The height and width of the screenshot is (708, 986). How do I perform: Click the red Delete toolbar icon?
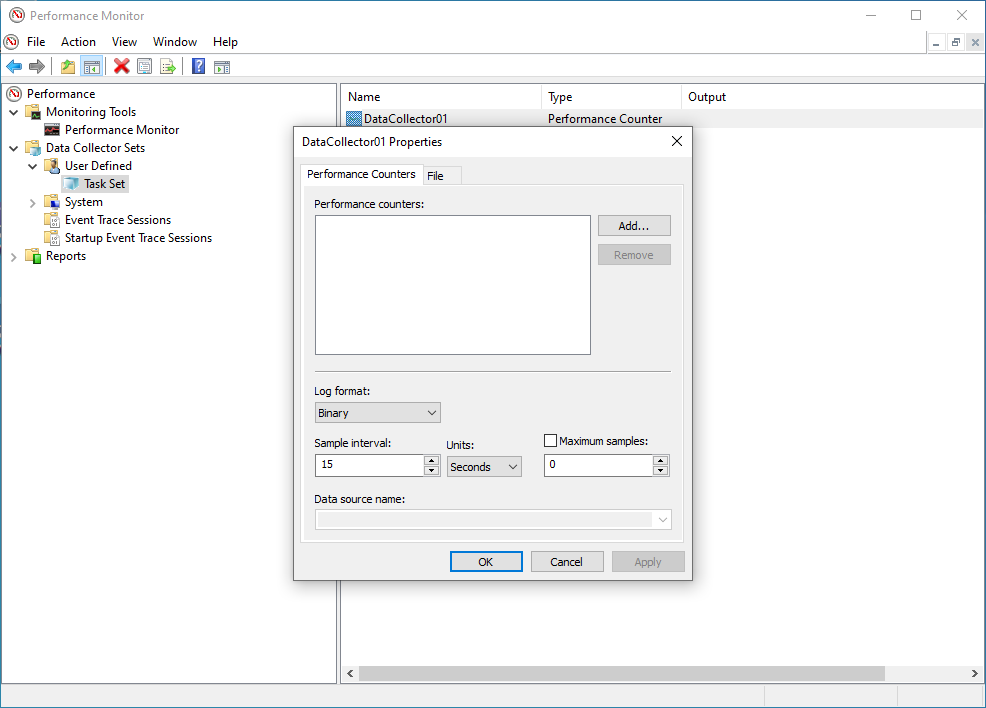pos(121,66)
